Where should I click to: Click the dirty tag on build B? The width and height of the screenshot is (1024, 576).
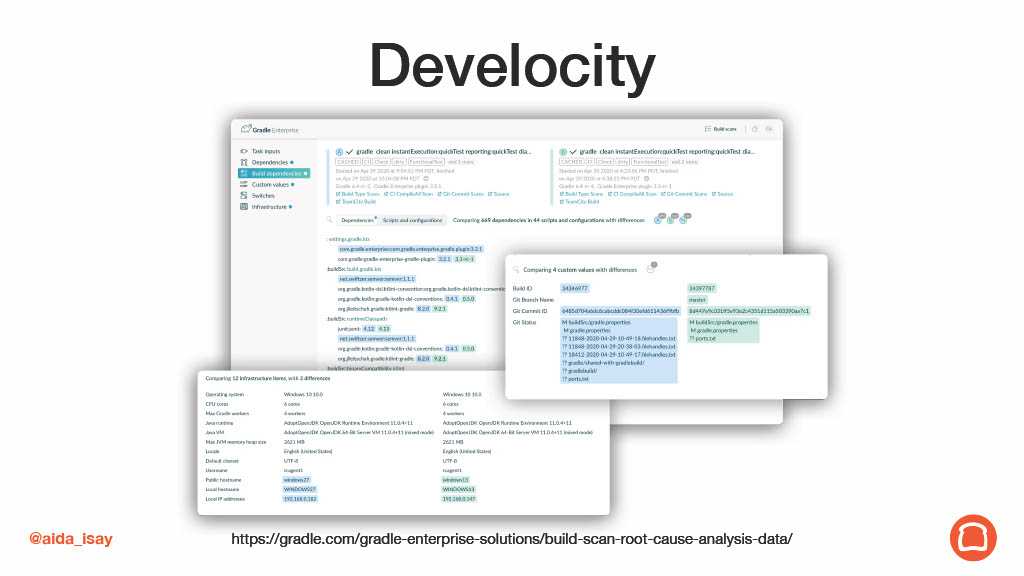tap(622, 161)
